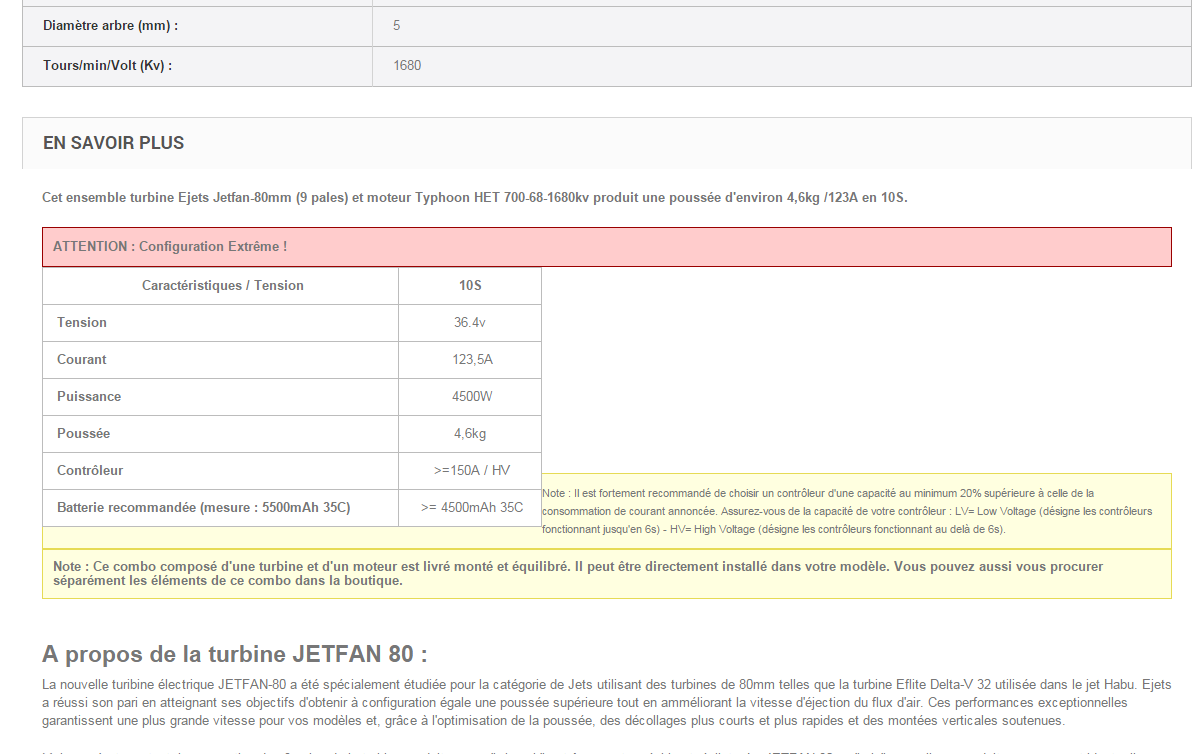Click the thrust value '4,6kg'
The width and height of the screenshot is (1202, 754).
tap(470, 433)
